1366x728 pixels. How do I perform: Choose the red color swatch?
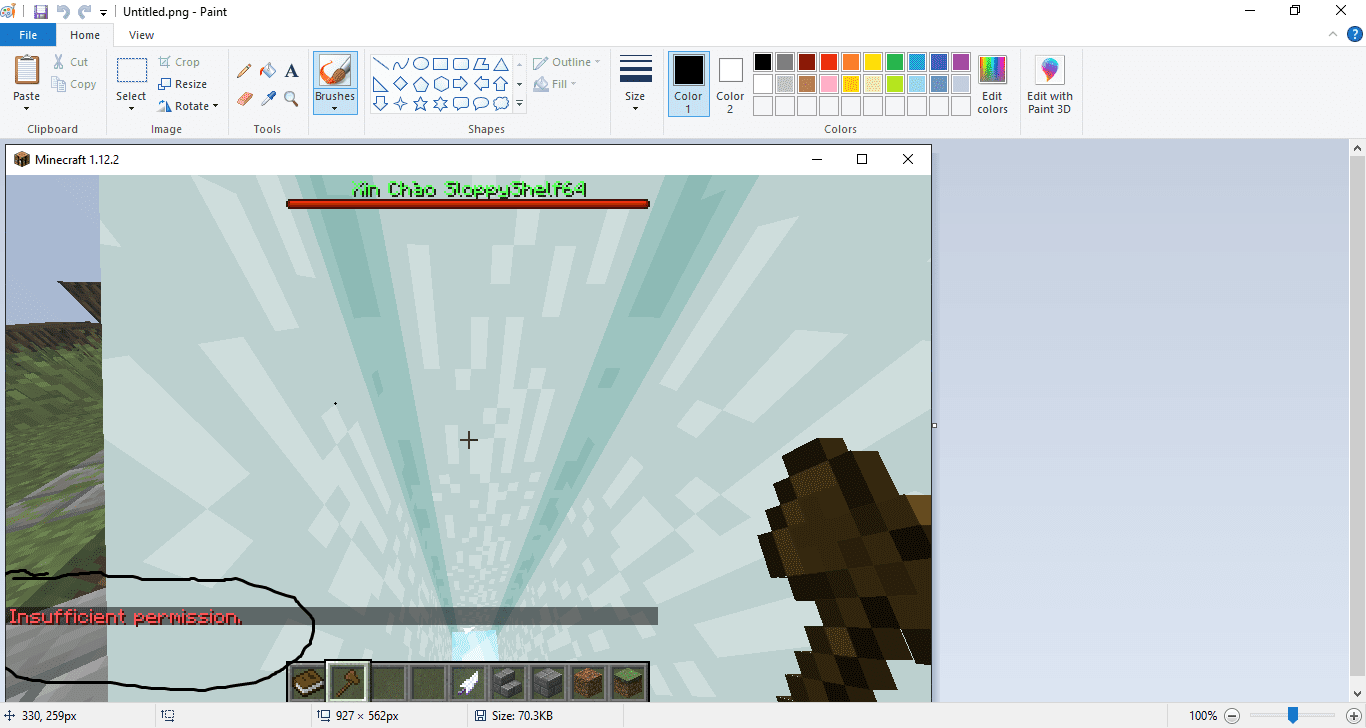pyautogui.click(x=829, y=62)
